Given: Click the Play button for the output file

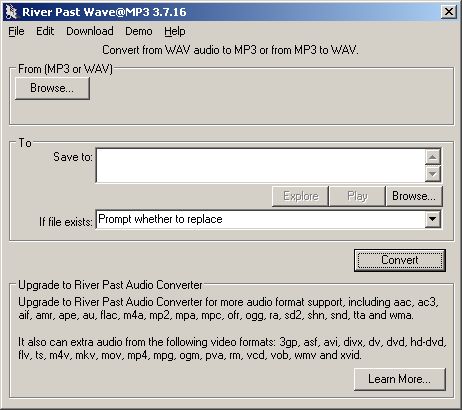Looking at the screenshot, I should point(357,196).
